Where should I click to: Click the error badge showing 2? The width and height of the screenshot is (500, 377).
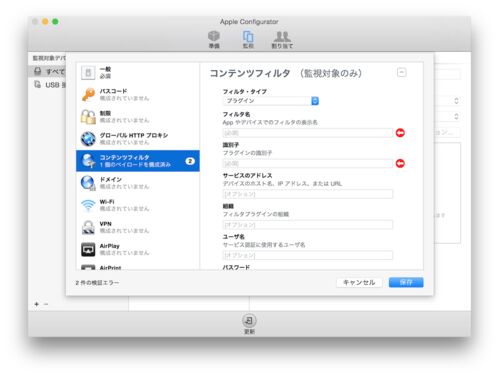click(x=190, y=161)
